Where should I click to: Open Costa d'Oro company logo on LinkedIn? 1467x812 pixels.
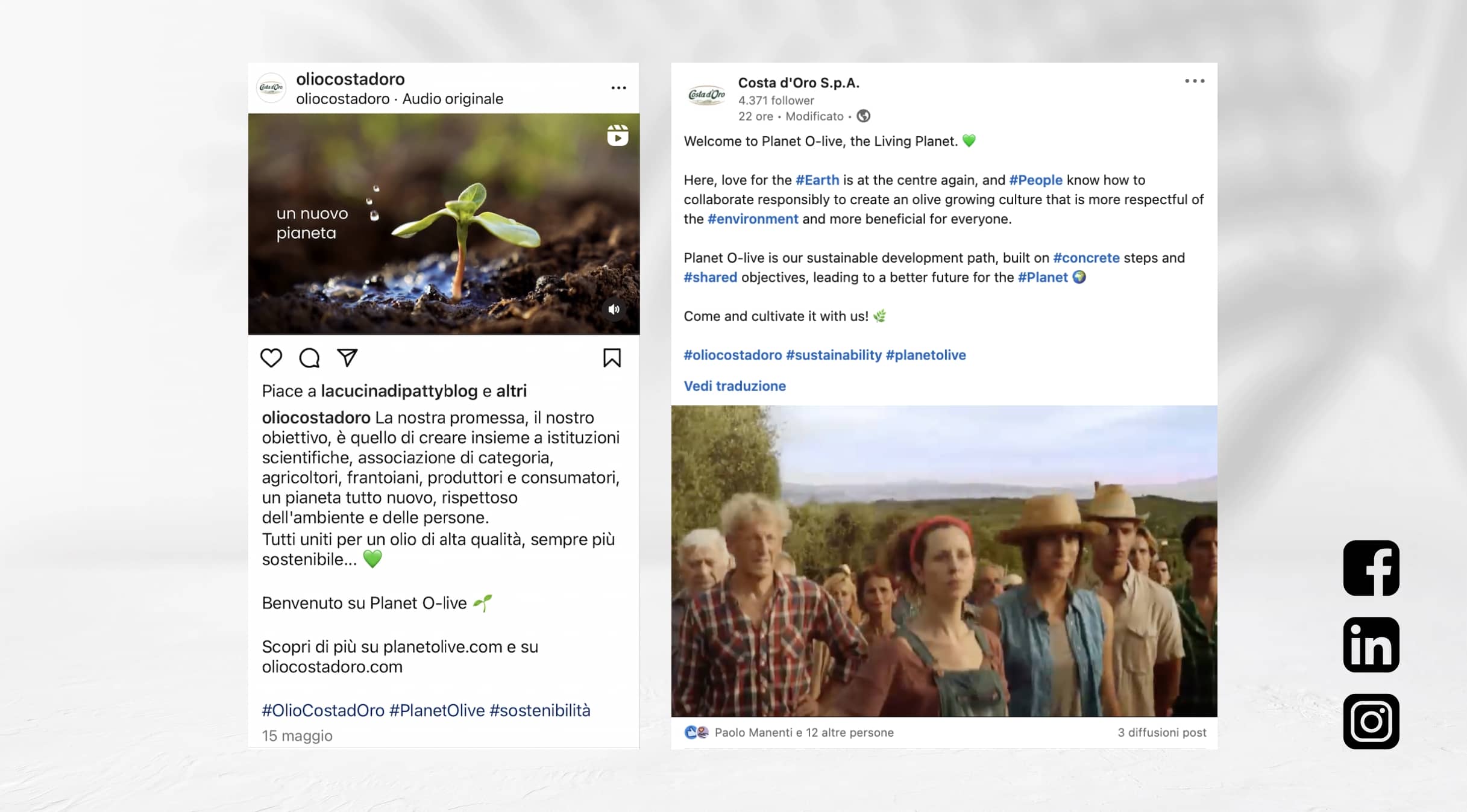click(x=706, y=95)
